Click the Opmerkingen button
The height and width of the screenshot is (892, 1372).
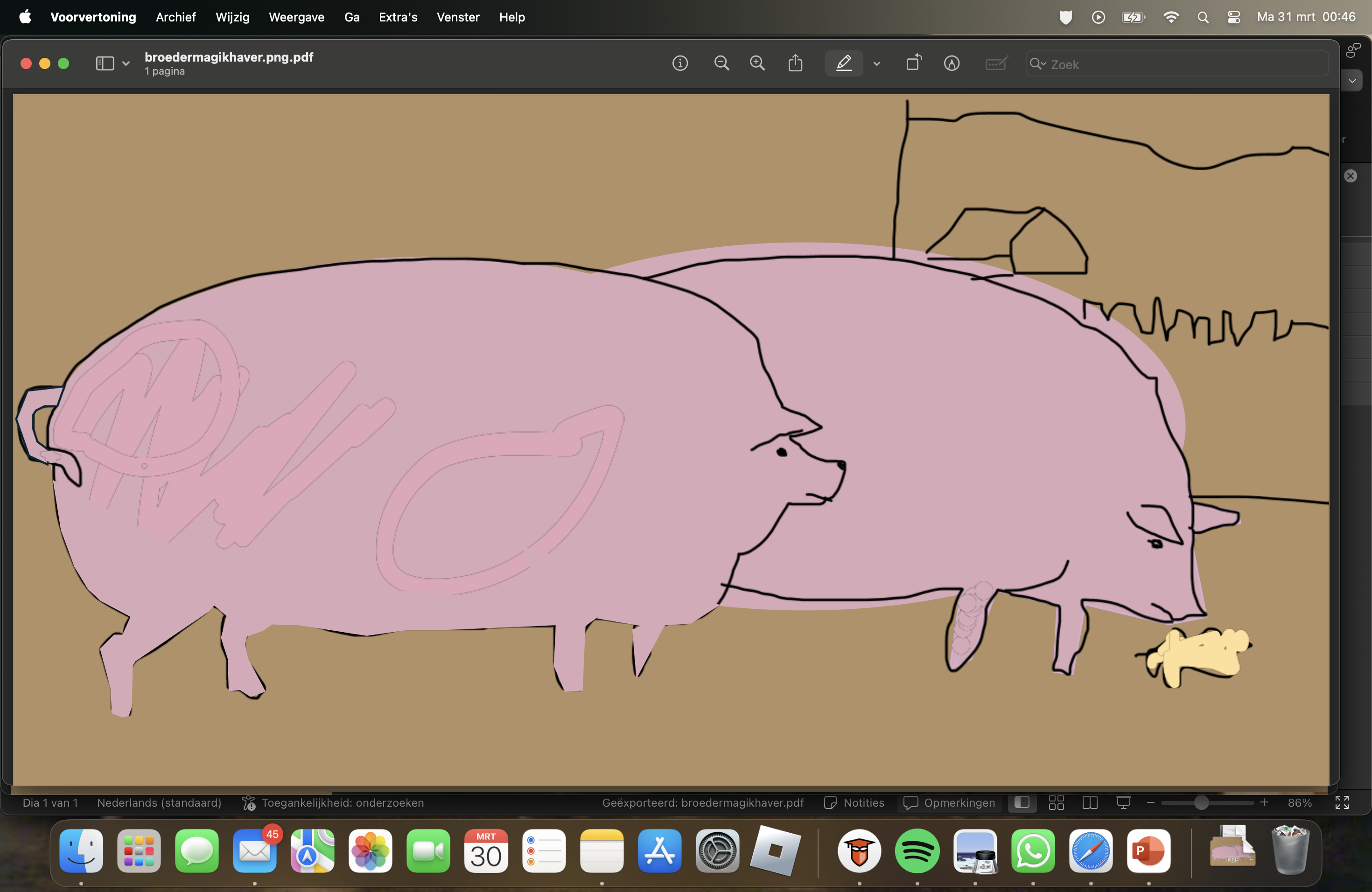pyautogui.click(x=949, y=803)
